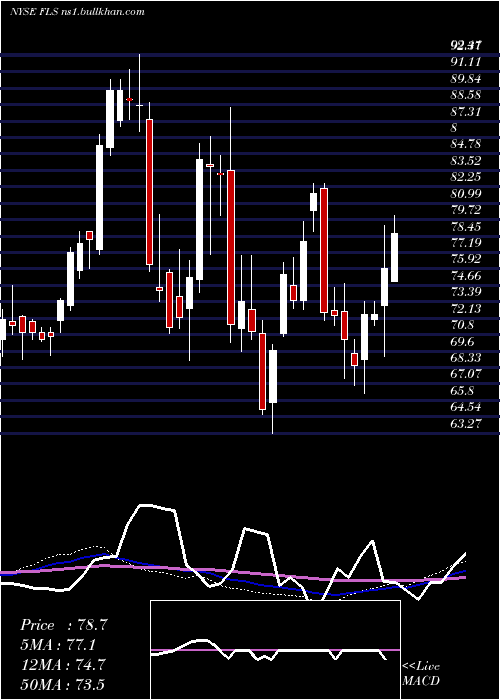Click the 63.27 price axis label
The height and width of the screenshot is (700, 500).
465,424
